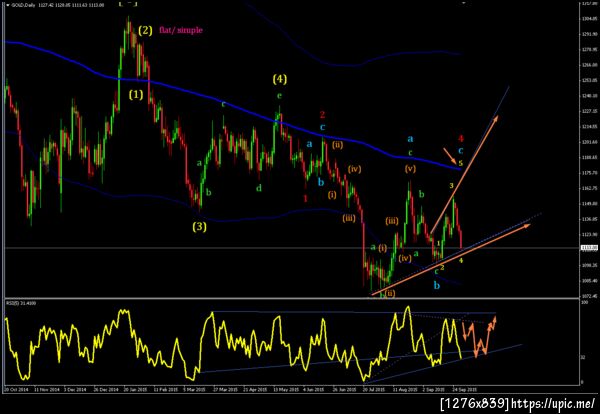This screenshot has width=600, height=414.
Task: Select the yellow (4) wave label
Action: (x=279, y=79)
